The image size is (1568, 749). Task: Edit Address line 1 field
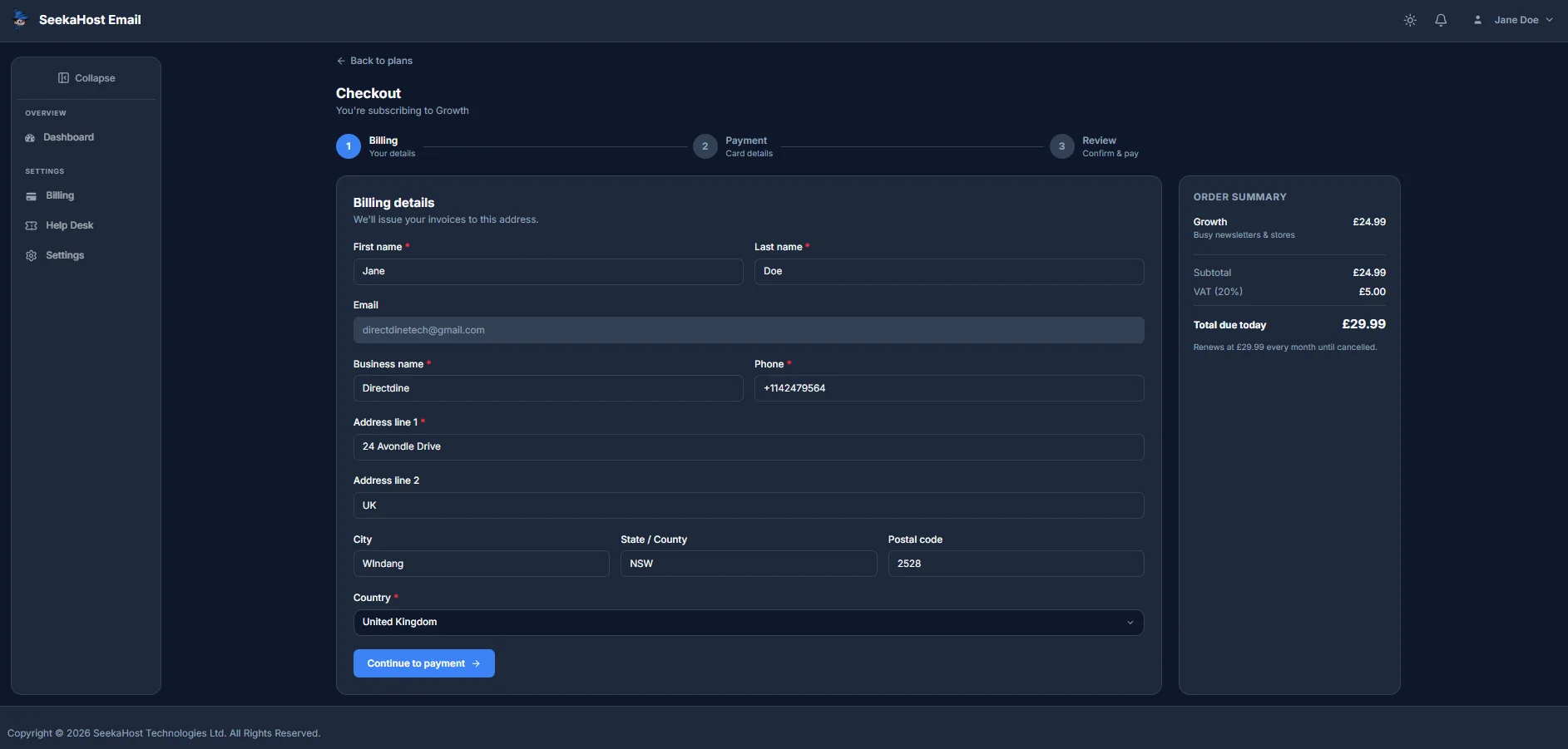coord(749,447)
